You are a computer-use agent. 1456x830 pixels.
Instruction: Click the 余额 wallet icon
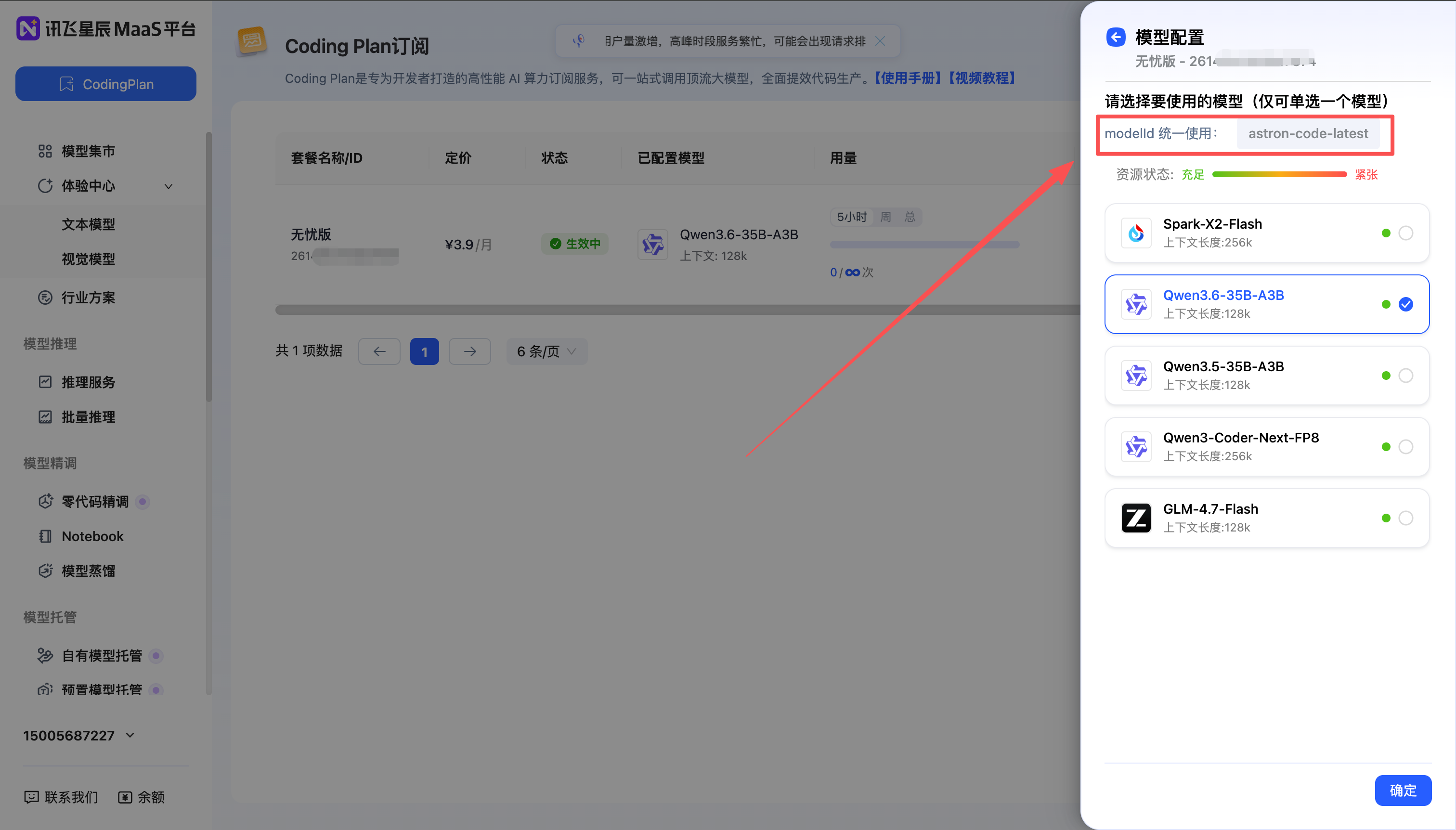pos(125,797)
